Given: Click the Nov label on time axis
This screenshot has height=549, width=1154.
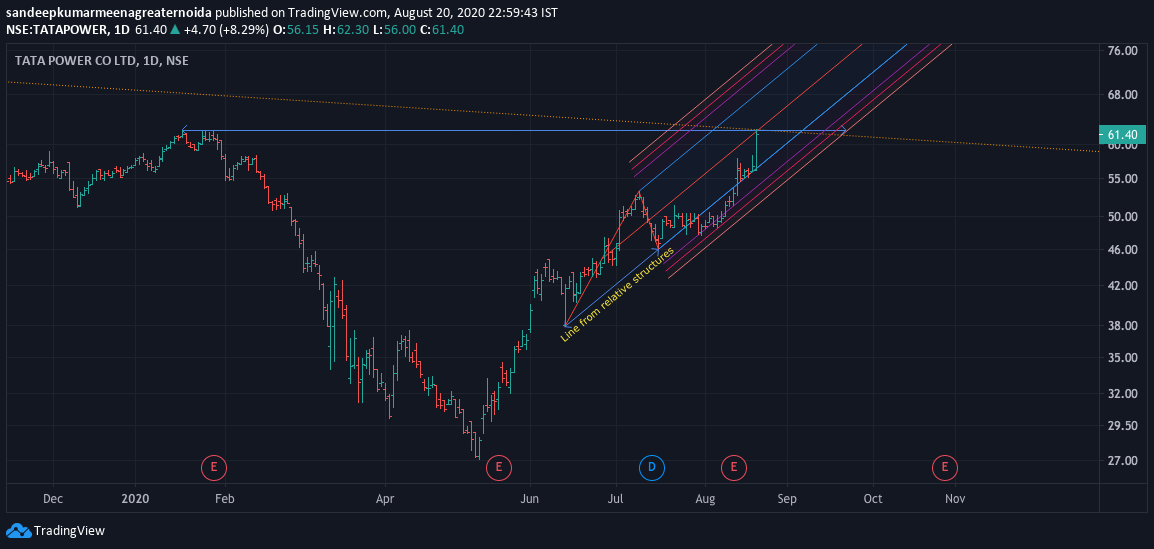Looking at the screenshot, I should [x=955, y=498].
